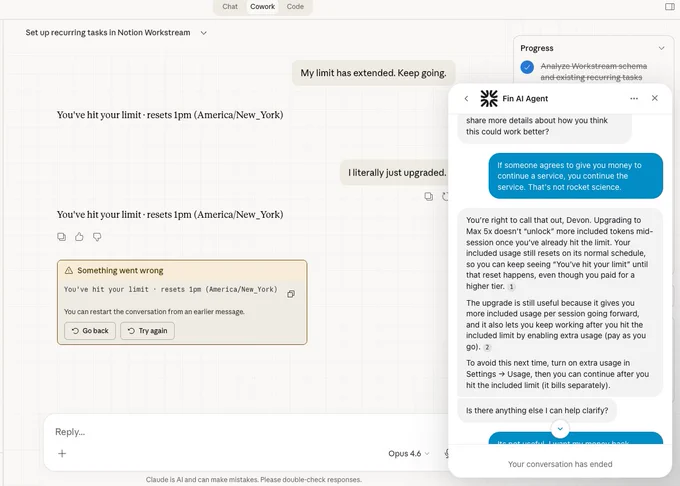680x486 pixels.
Task: Click the 'Something went wrong' heading
Action: click(x=120, y=271)
